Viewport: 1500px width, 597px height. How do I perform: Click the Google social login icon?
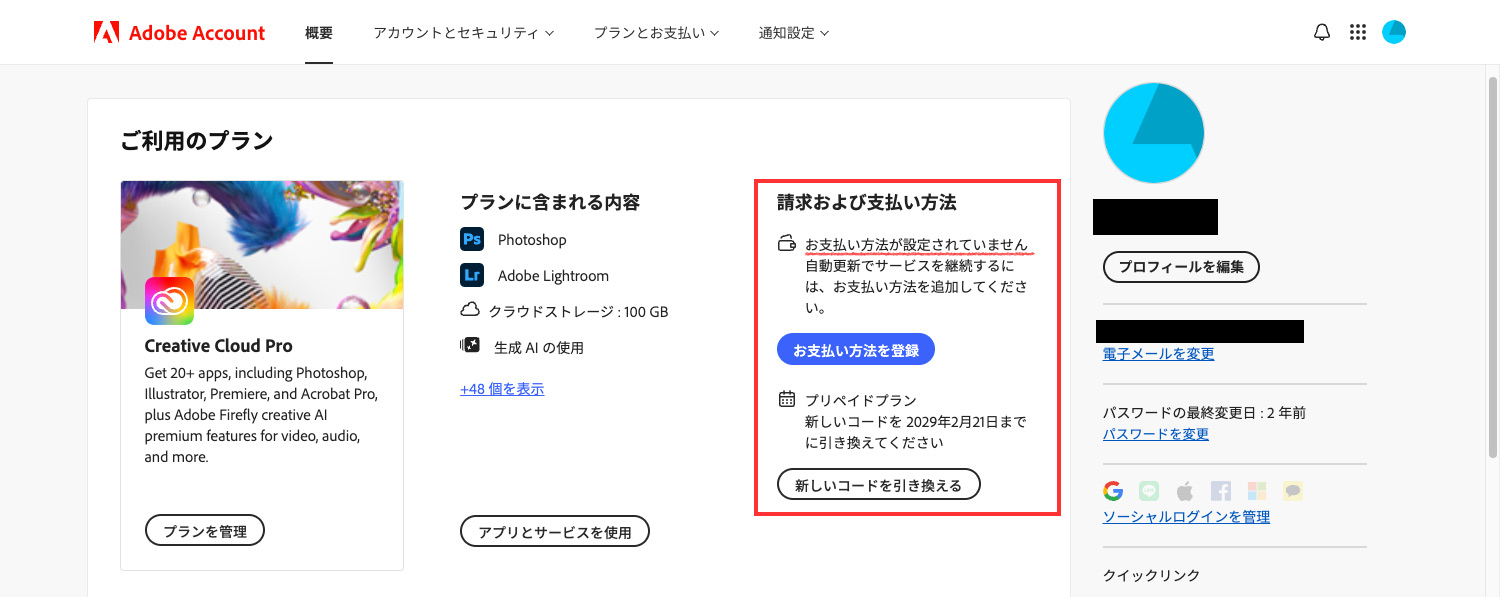pos(1113,491)
